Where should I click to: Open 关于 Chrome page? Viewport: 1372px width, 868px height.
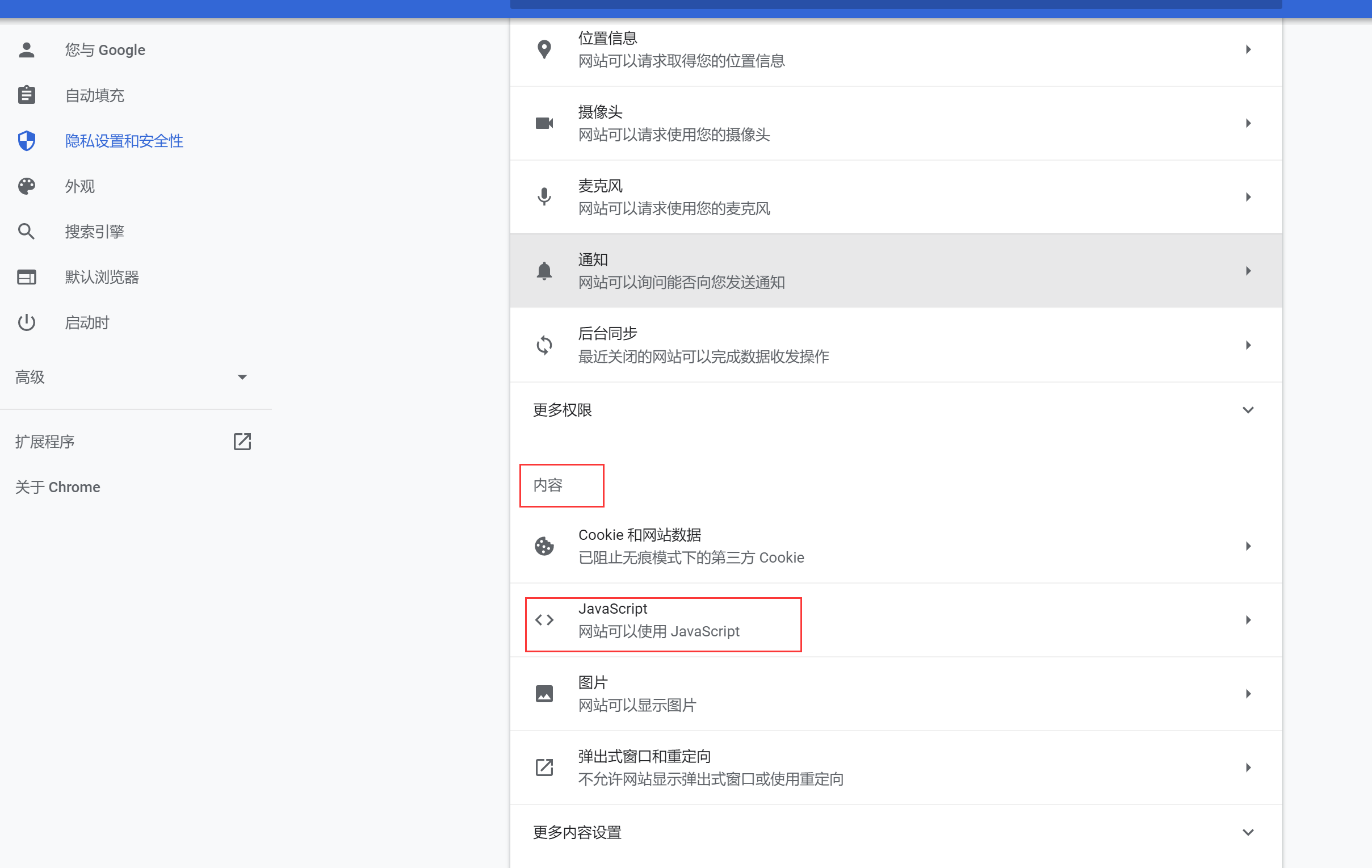(x=57, y=487)
